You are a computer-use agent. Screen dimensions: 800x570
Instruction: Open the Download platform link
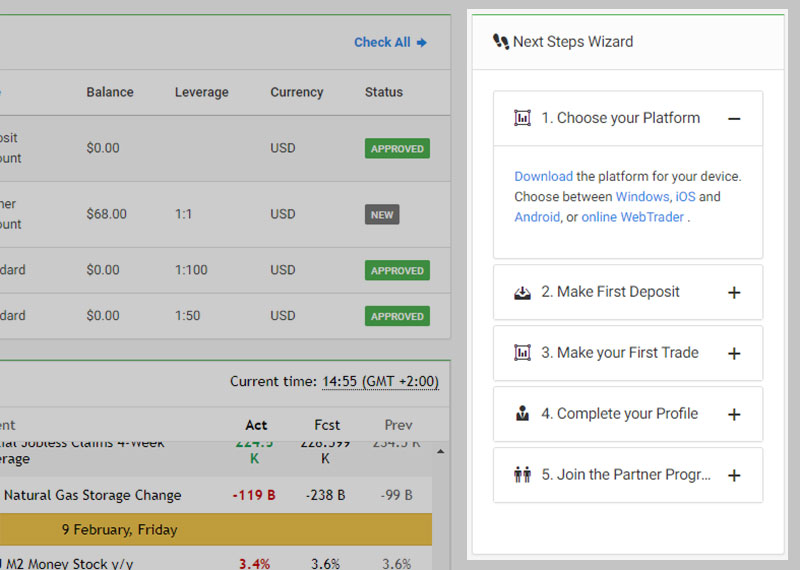[543, 176]
